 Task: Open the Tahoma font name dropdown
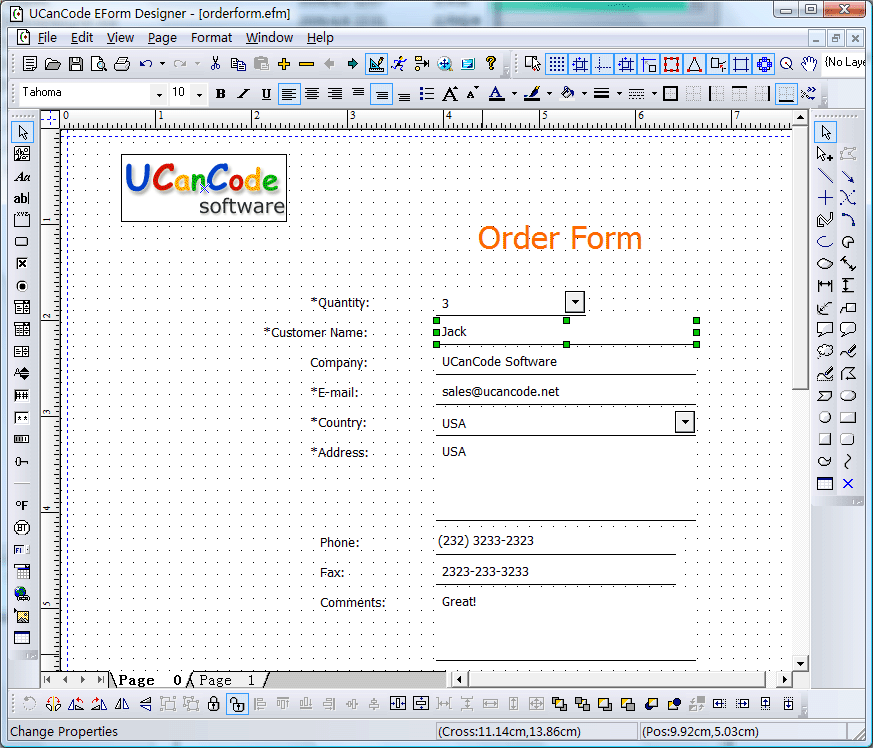click(x=159, y=95)
